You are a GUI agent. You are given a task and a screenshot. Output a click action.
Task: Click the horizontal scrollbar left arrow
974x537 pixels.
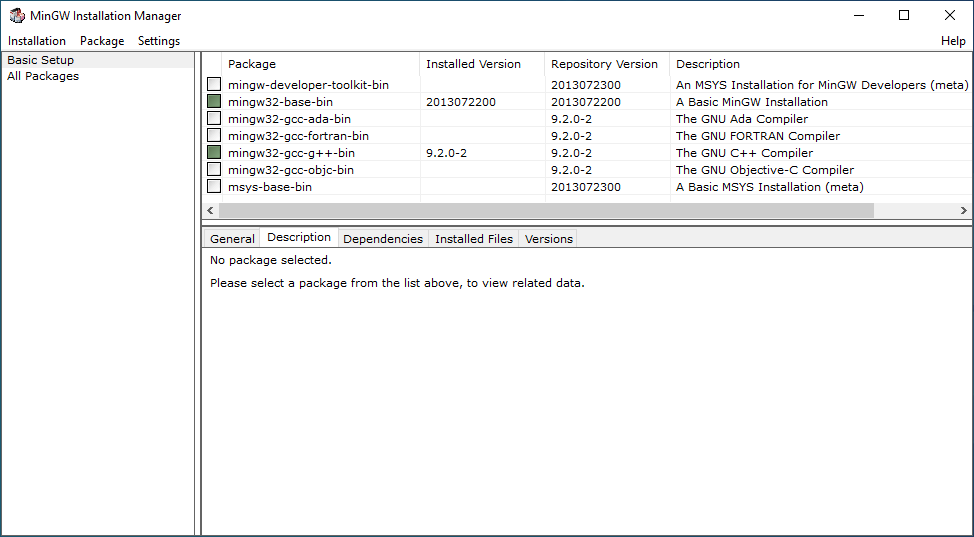pos(210,211)
